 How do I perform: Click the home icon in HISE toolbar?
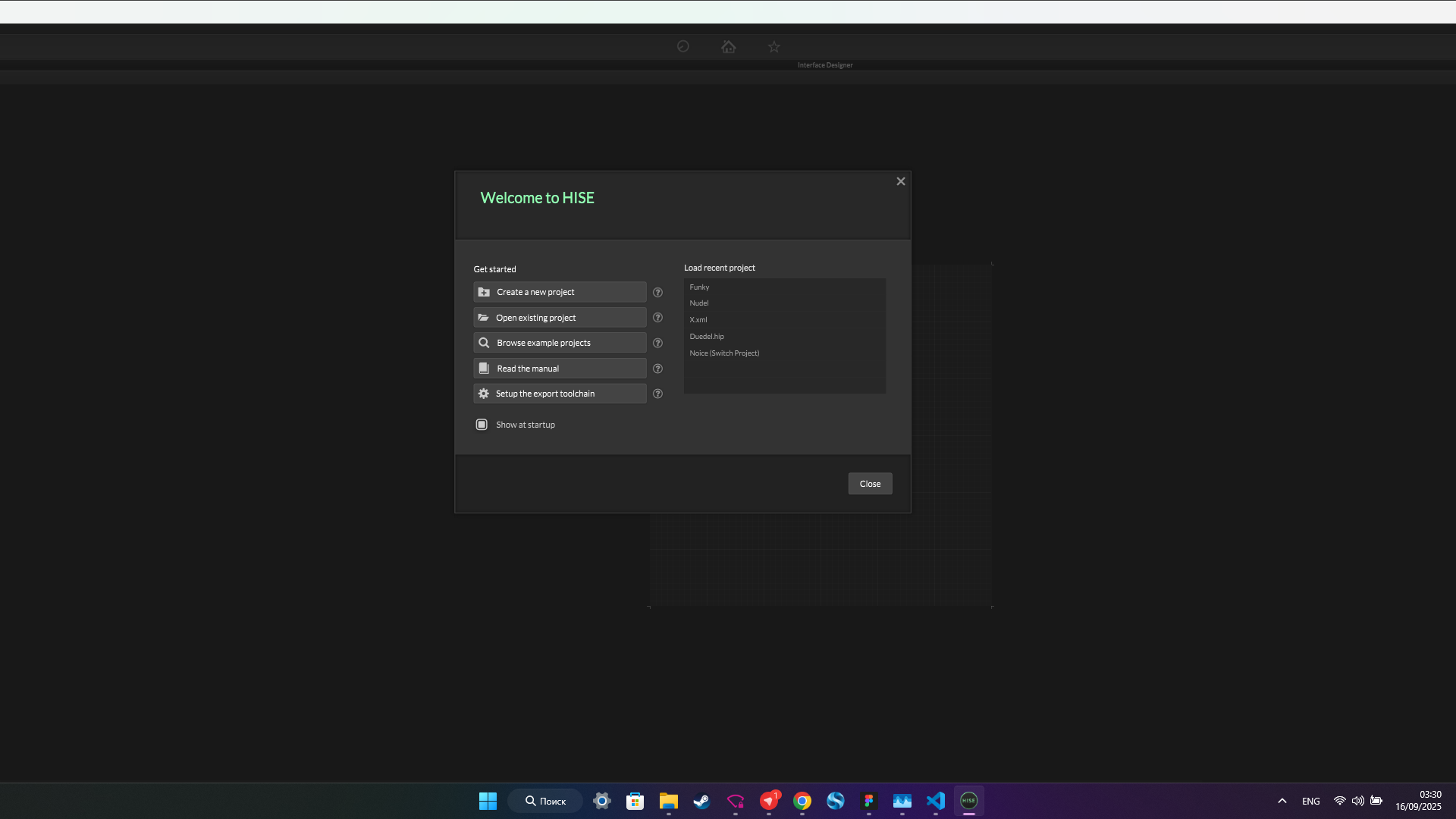point(729,46)
